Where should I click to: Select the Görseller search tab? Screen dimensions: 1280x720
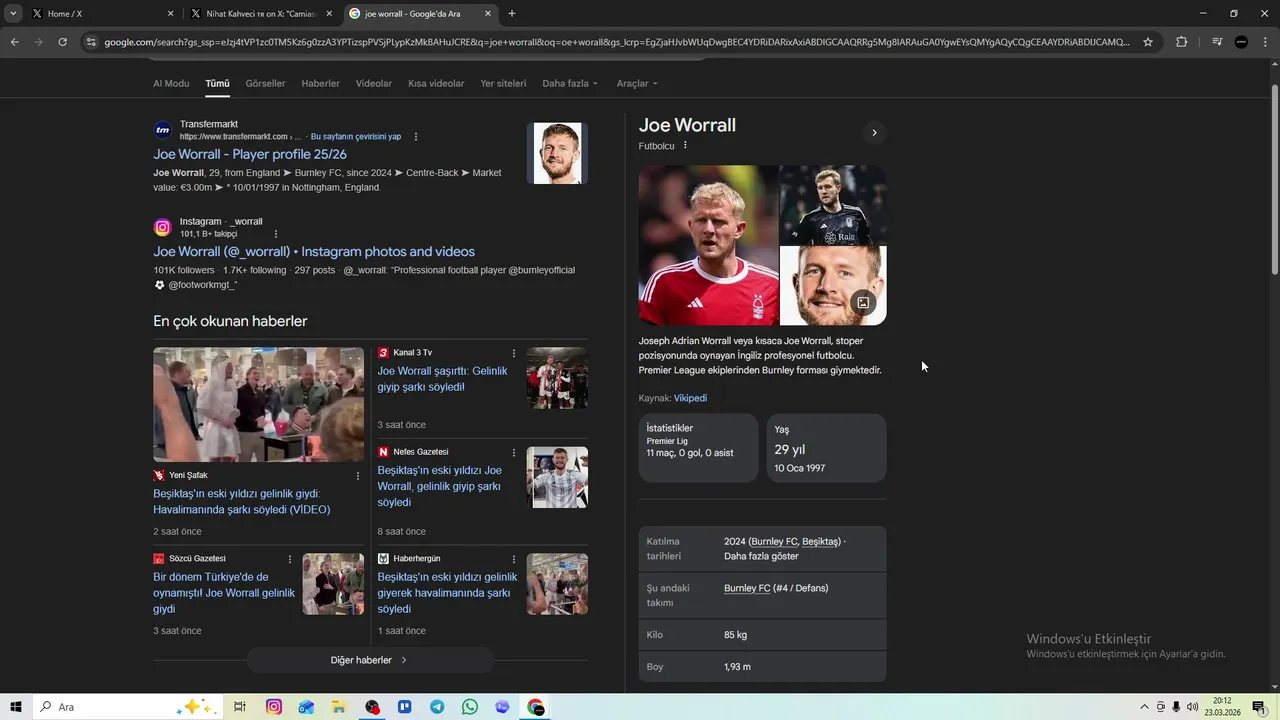click(x=265, y=84)
